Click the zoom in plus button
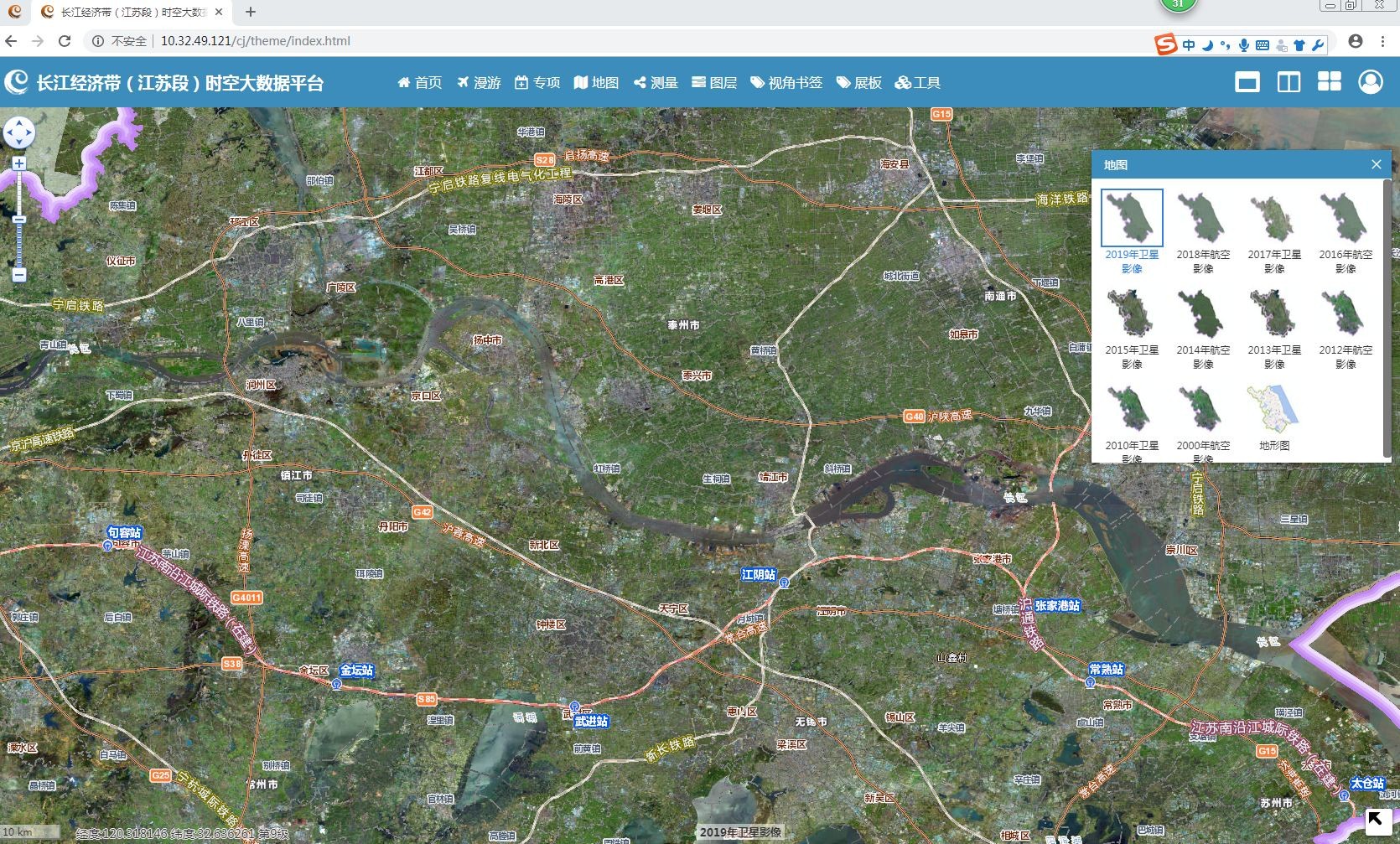 click(x=19, y=163)
